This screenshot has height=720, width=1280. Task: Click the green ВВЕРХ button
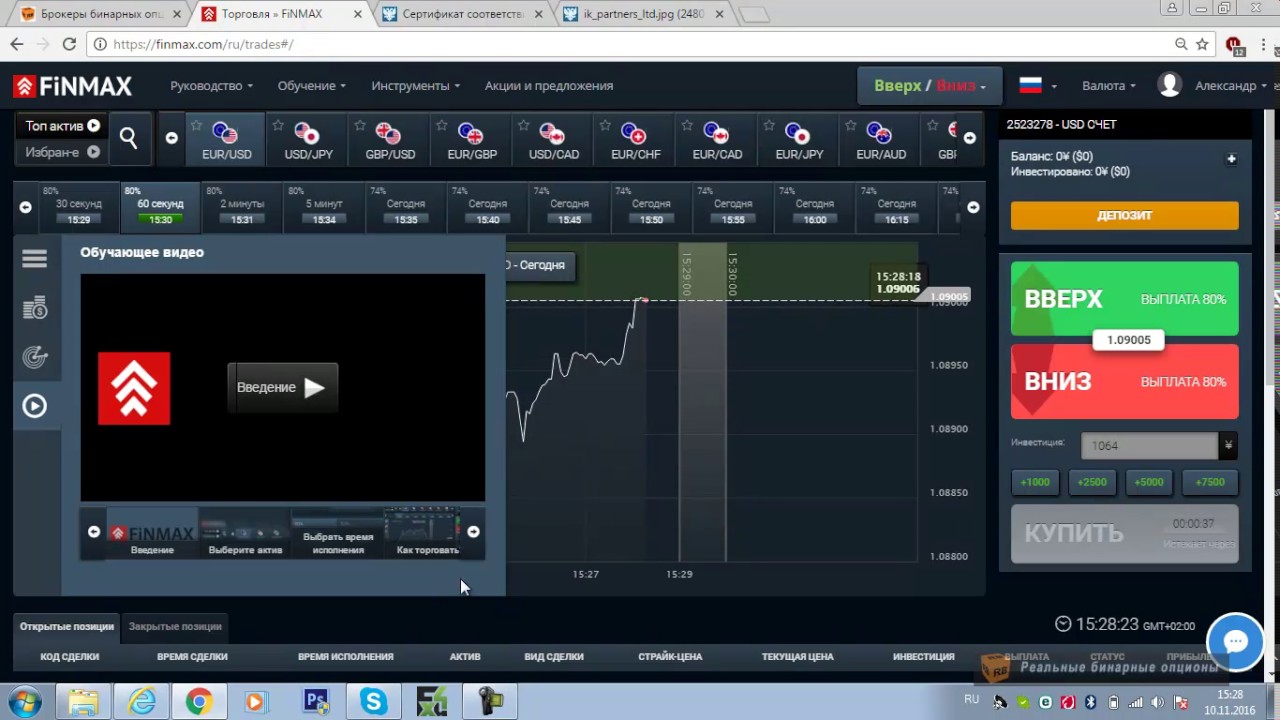coord(1124,299)
